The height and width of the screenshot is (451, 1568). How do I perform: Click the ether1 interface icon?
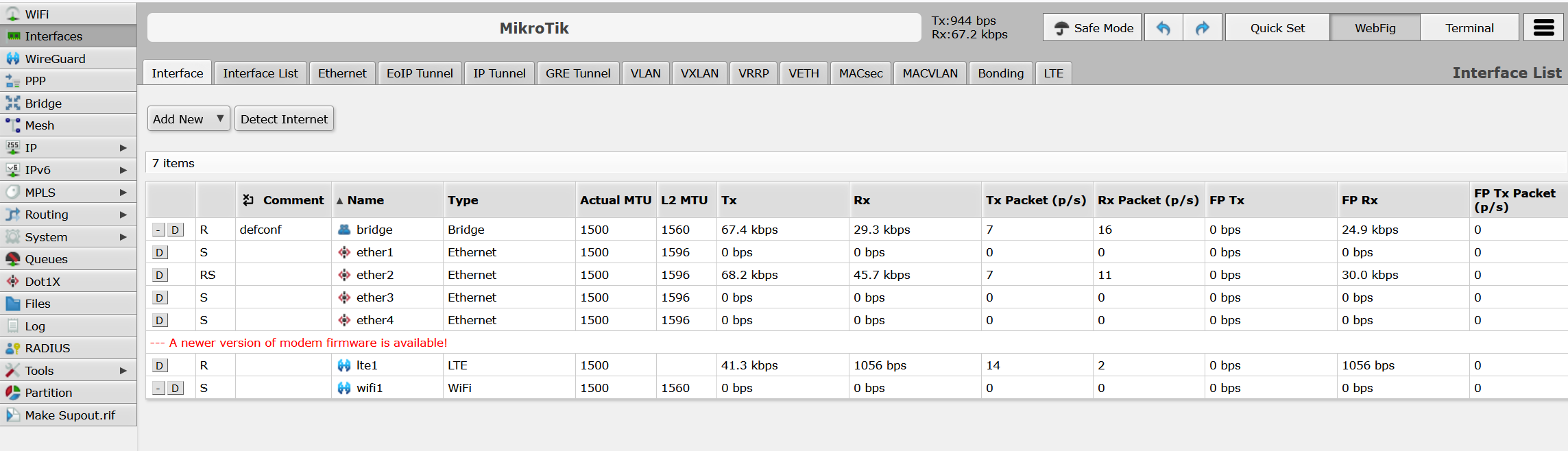pyautogui.click(x=344, y=252)
